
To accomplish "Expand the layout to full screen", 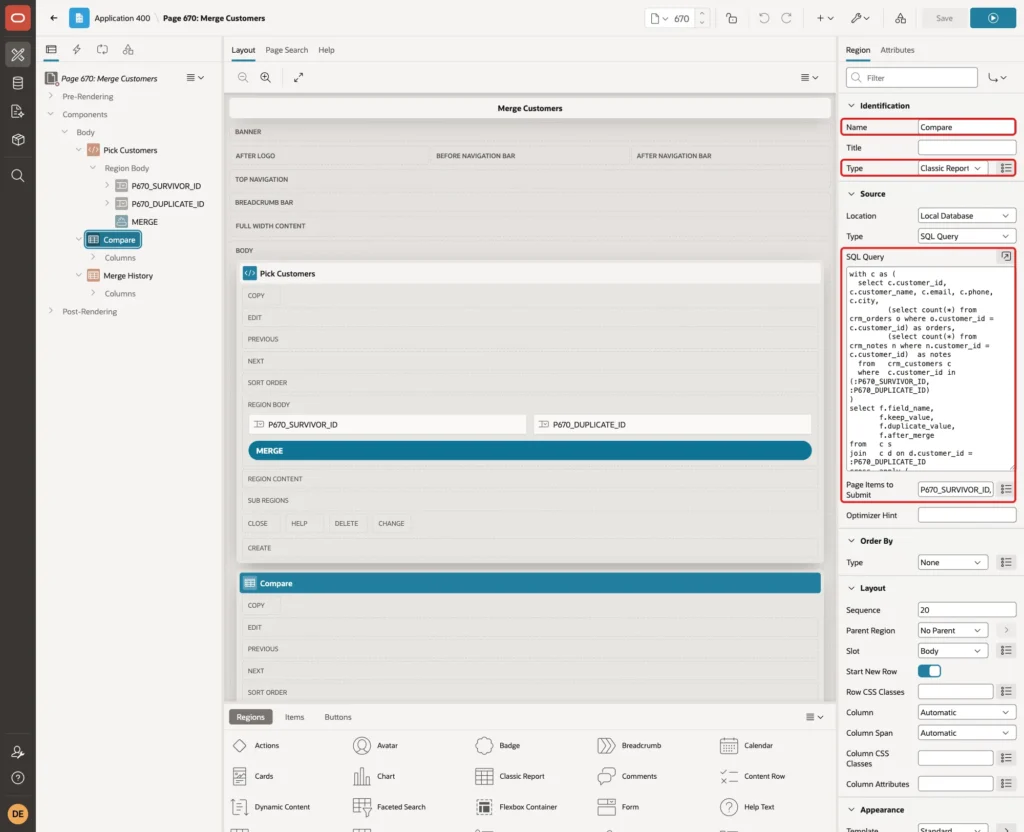I will pyautogui.click(x=298, y=77).
